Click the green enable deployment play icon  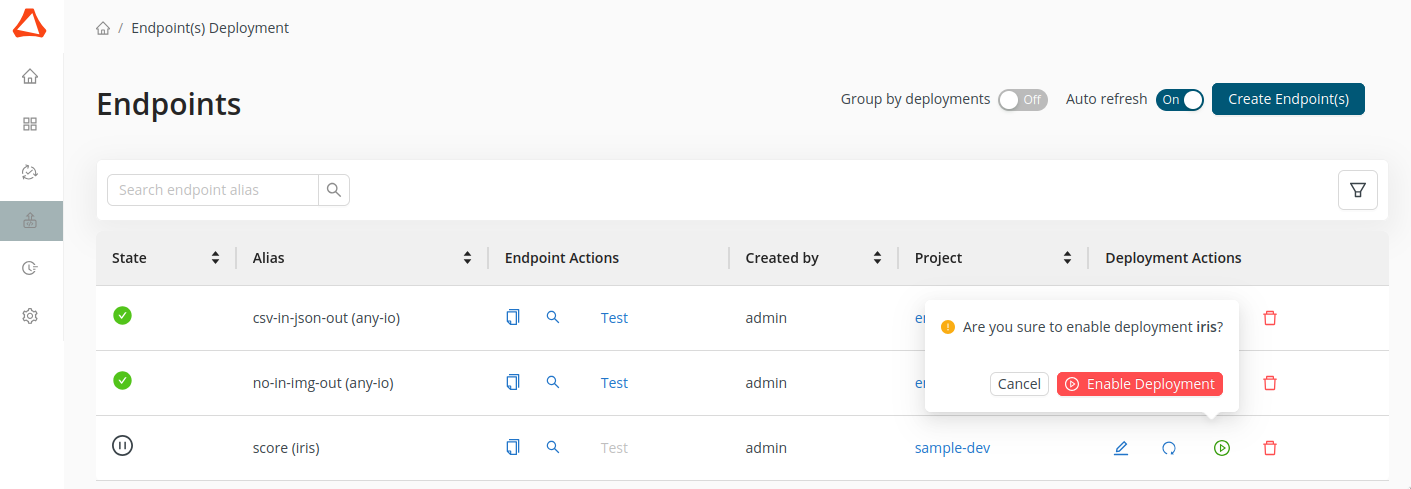coord(1221,448)
